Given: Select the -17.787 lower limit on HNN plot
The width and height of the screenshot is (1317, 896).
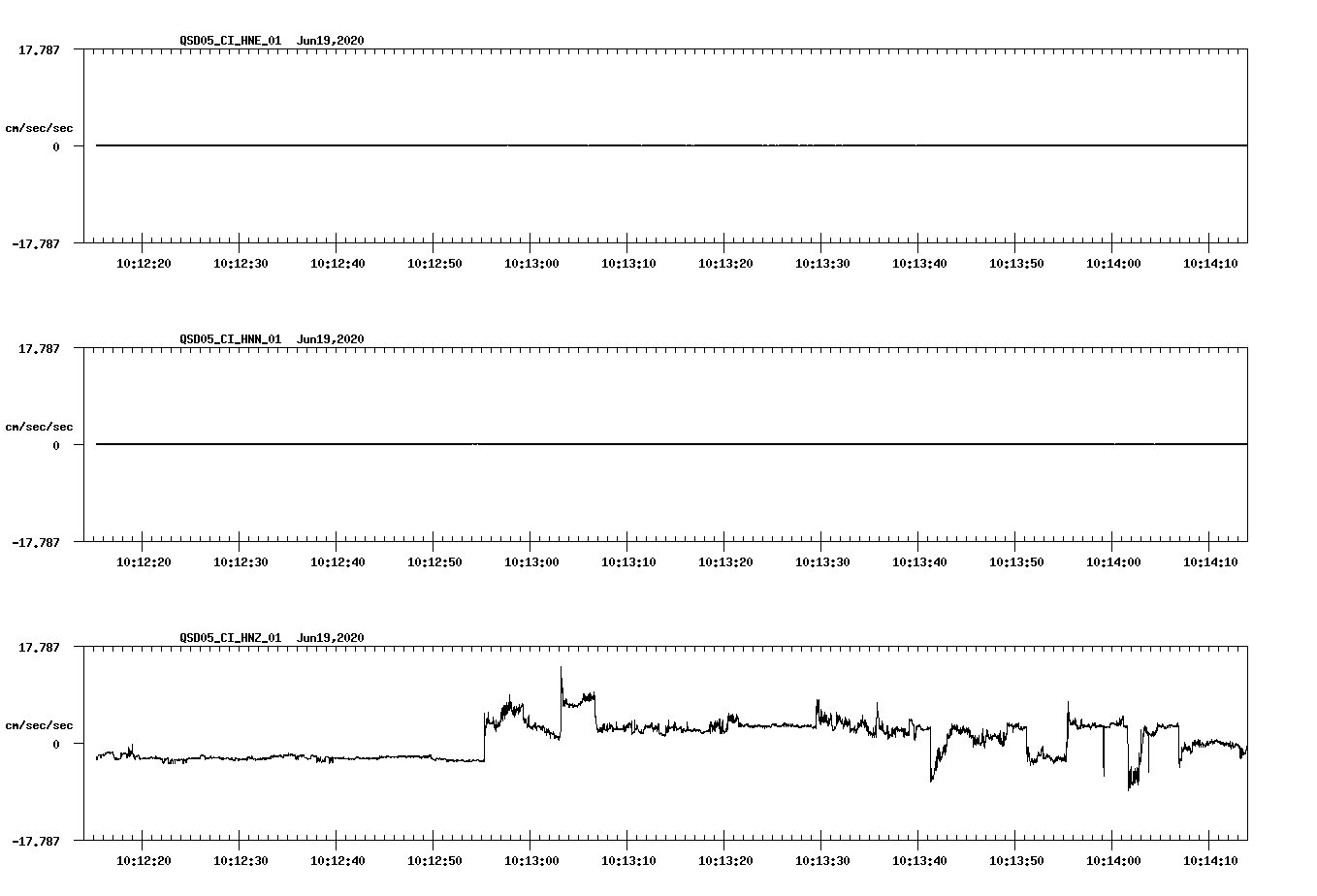Looking at the screenshot, I should click(35, 543).
